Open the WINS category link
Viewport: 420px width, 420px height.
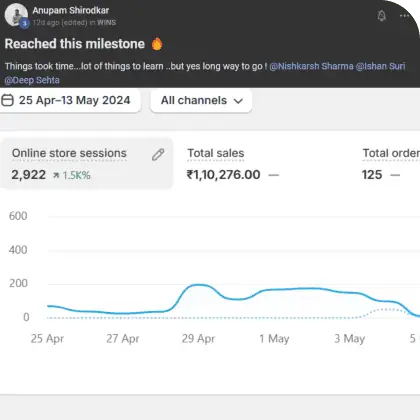click(x=107, y=23)
